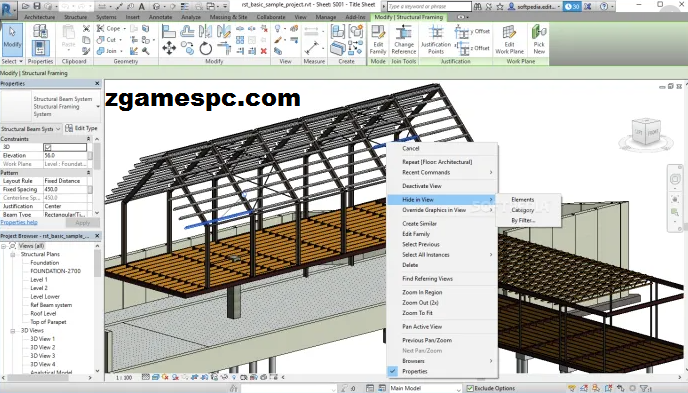Click the favorites star icon in title bar
The image size is (688, 393).
500,7
